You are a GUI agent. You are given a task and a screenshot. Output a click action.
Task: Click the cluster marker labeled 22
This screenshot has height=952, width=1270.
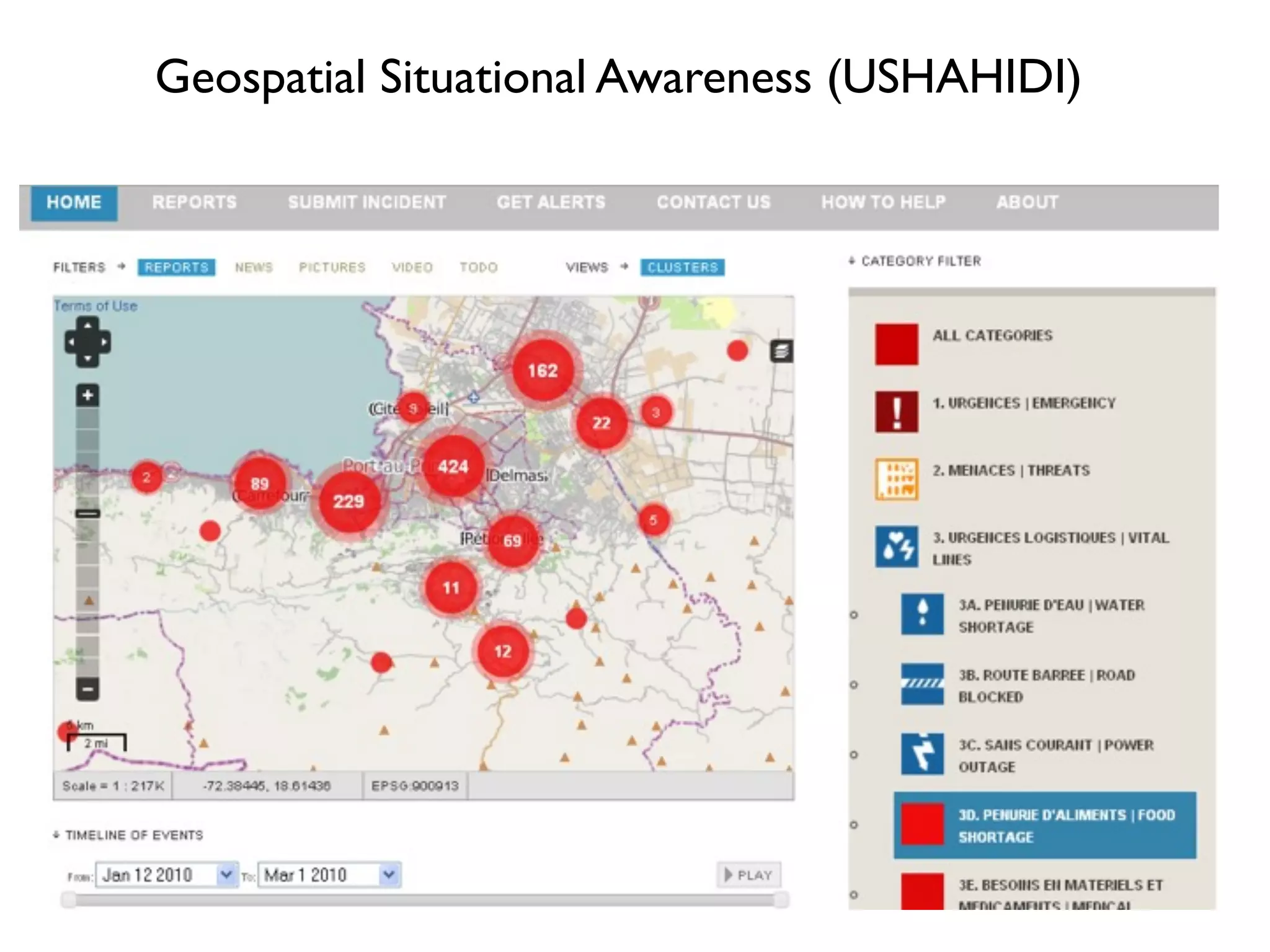[601, 423]
